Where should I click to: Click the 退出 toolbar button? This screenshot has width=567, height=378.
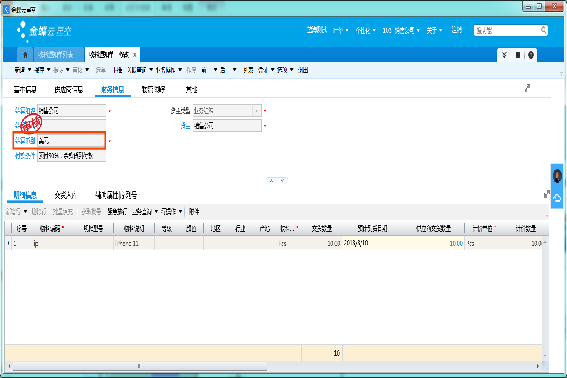(x=303, y=70)
